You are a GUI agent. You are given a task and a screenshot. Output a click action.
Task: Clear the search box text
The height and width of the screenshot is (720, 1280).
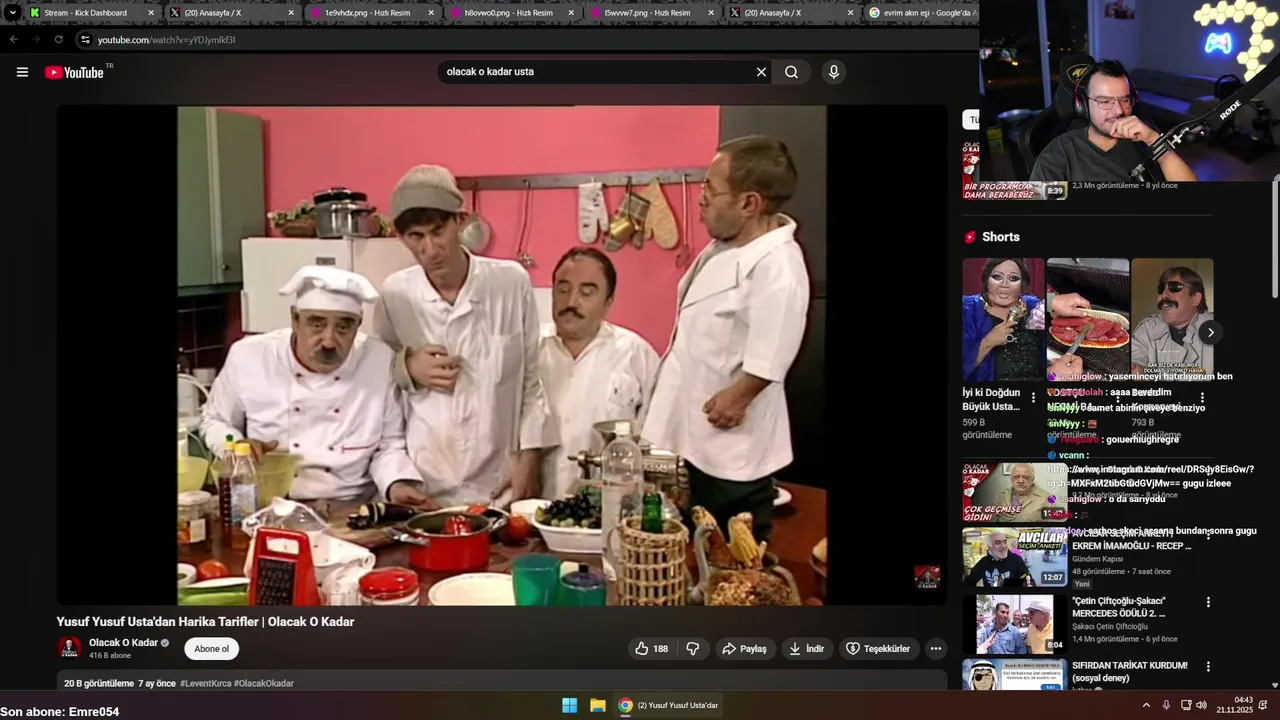coord(761,72)
